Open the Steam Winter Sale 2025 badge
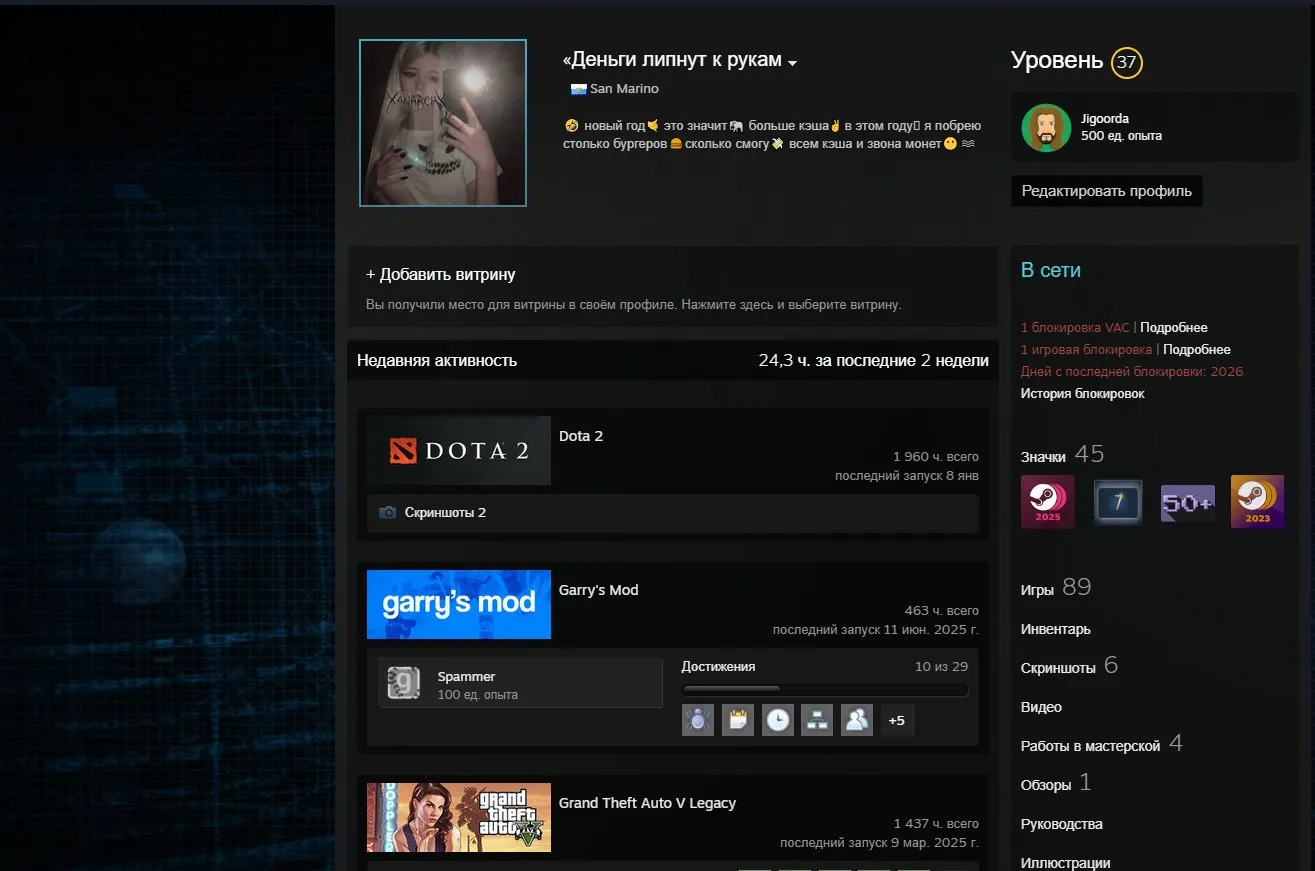The image size is (1315, 871). (1047, 502)
